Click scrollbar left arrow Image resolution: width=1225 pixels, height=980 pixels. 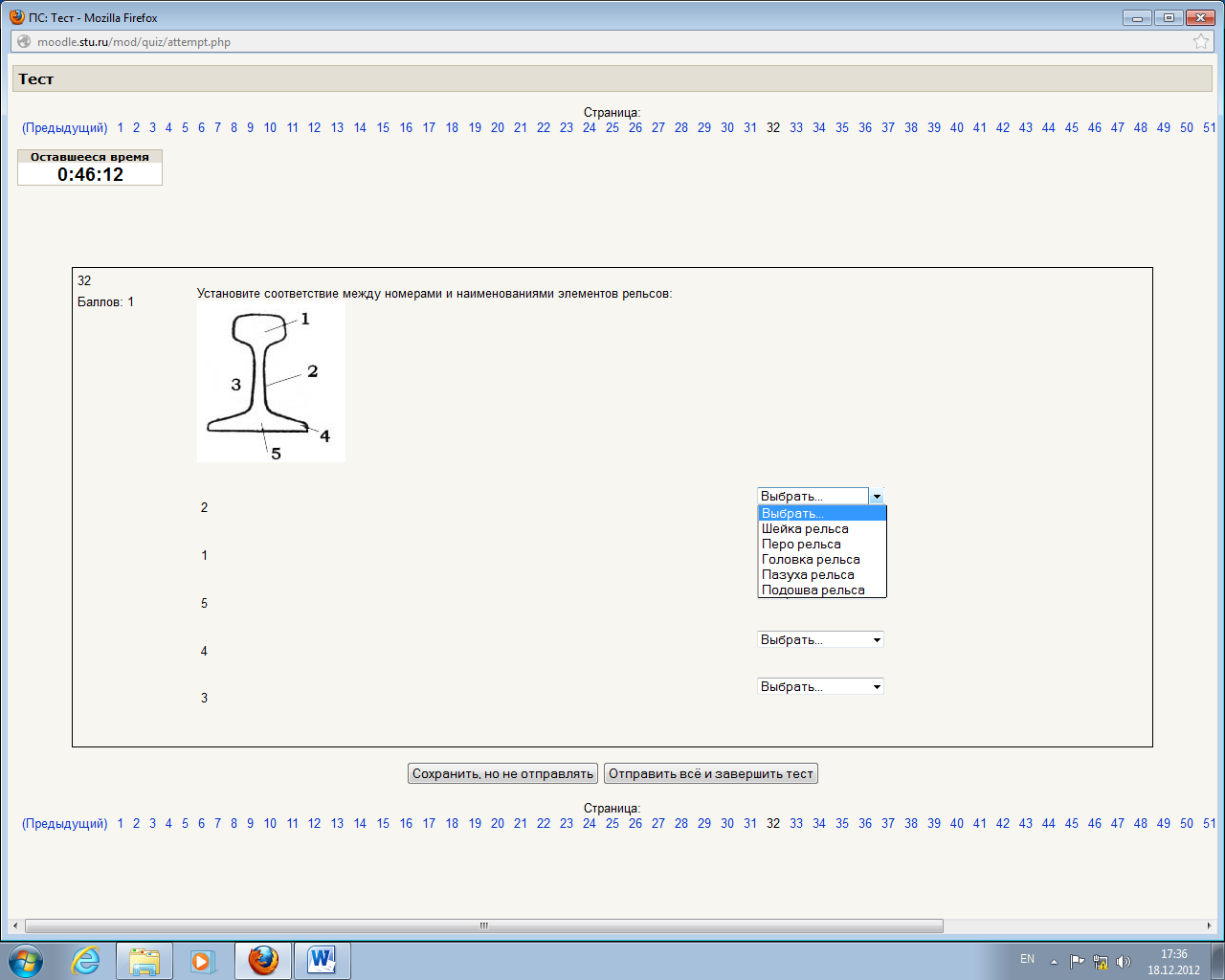coord(14,925)
